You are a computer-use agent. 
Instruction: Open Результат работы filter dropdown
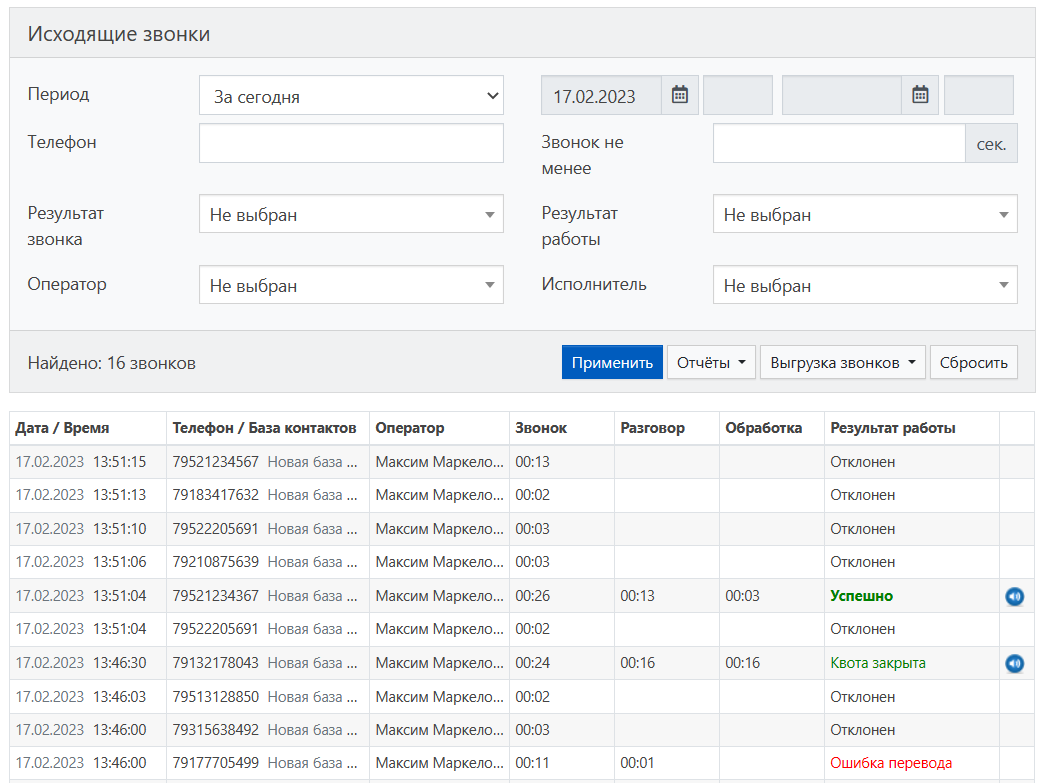[865, 214]
